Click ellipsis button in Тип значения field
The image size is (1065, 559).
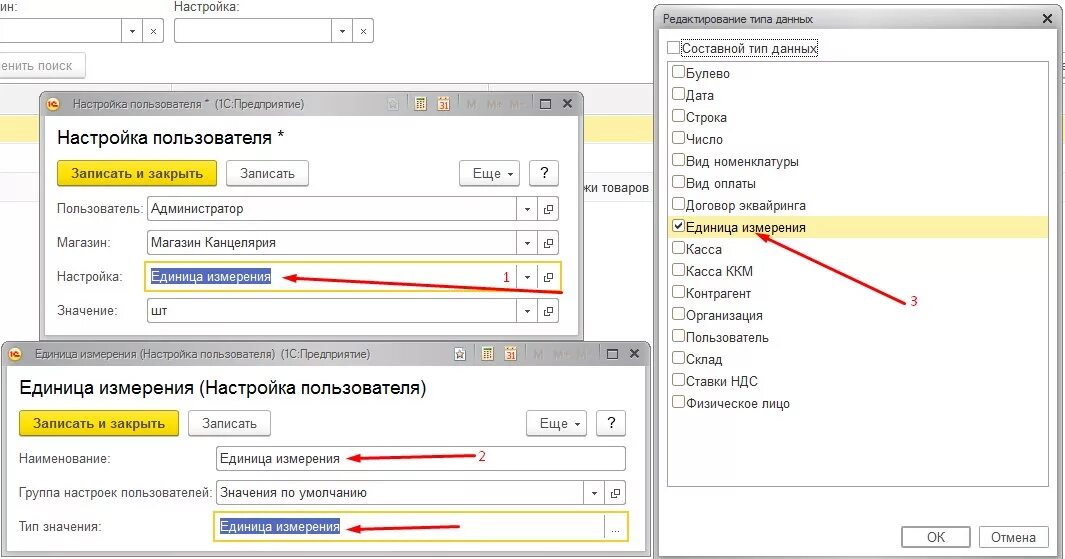tap(615, 527)
